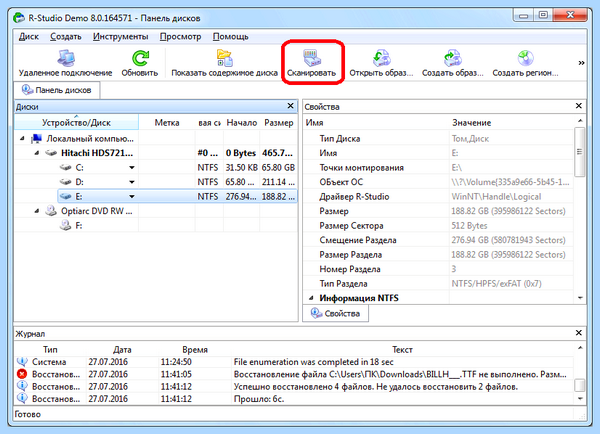The width and height of the screenshot is (600, 434).
Task: Click the Создать регион toolbar icon
Action: click(525, 63)
